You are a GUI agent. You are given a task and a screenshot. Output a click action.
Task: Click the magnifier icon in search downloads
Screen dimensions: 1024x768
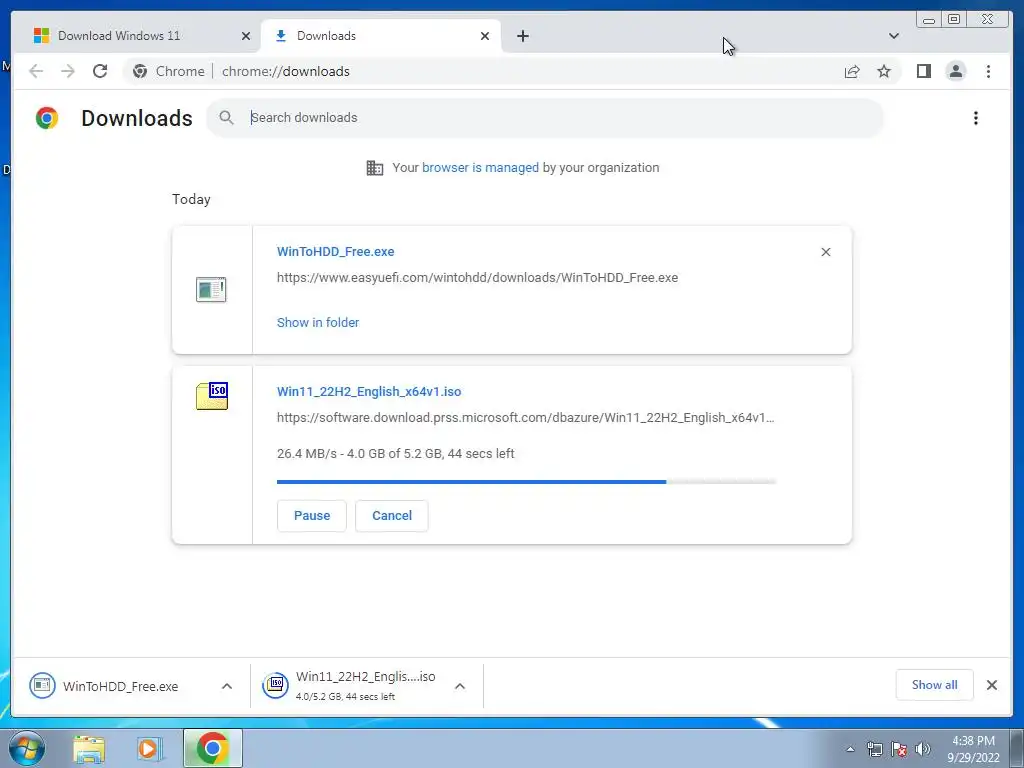click(226, 118)
